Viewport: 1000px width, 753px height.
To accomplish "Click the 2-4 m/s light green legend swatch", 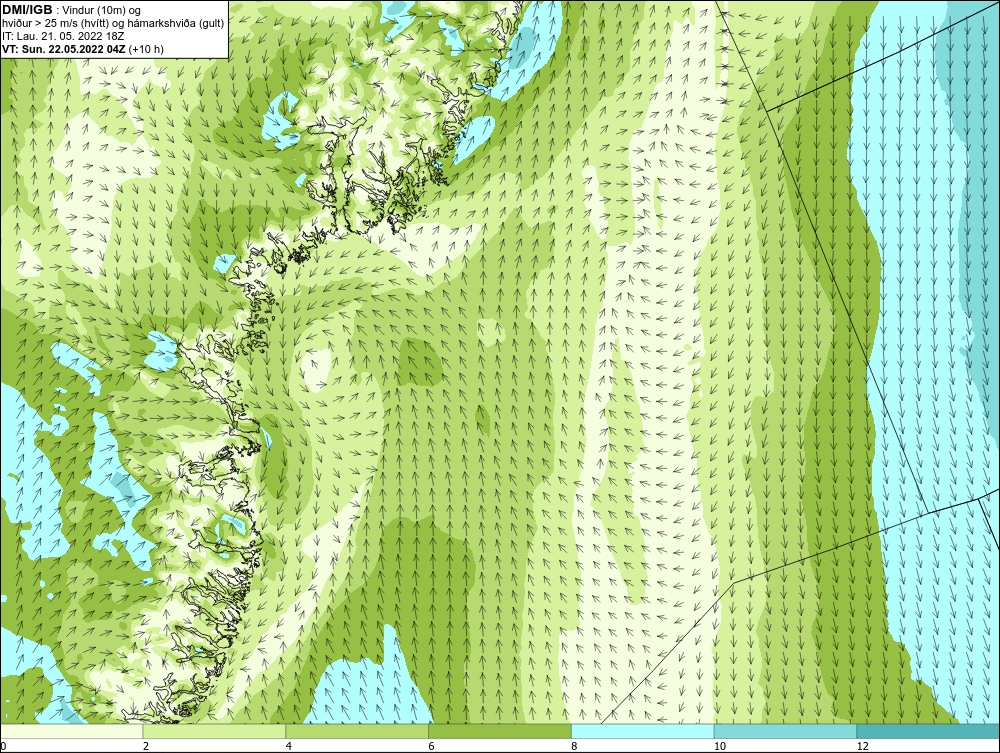I will (214, 731).
